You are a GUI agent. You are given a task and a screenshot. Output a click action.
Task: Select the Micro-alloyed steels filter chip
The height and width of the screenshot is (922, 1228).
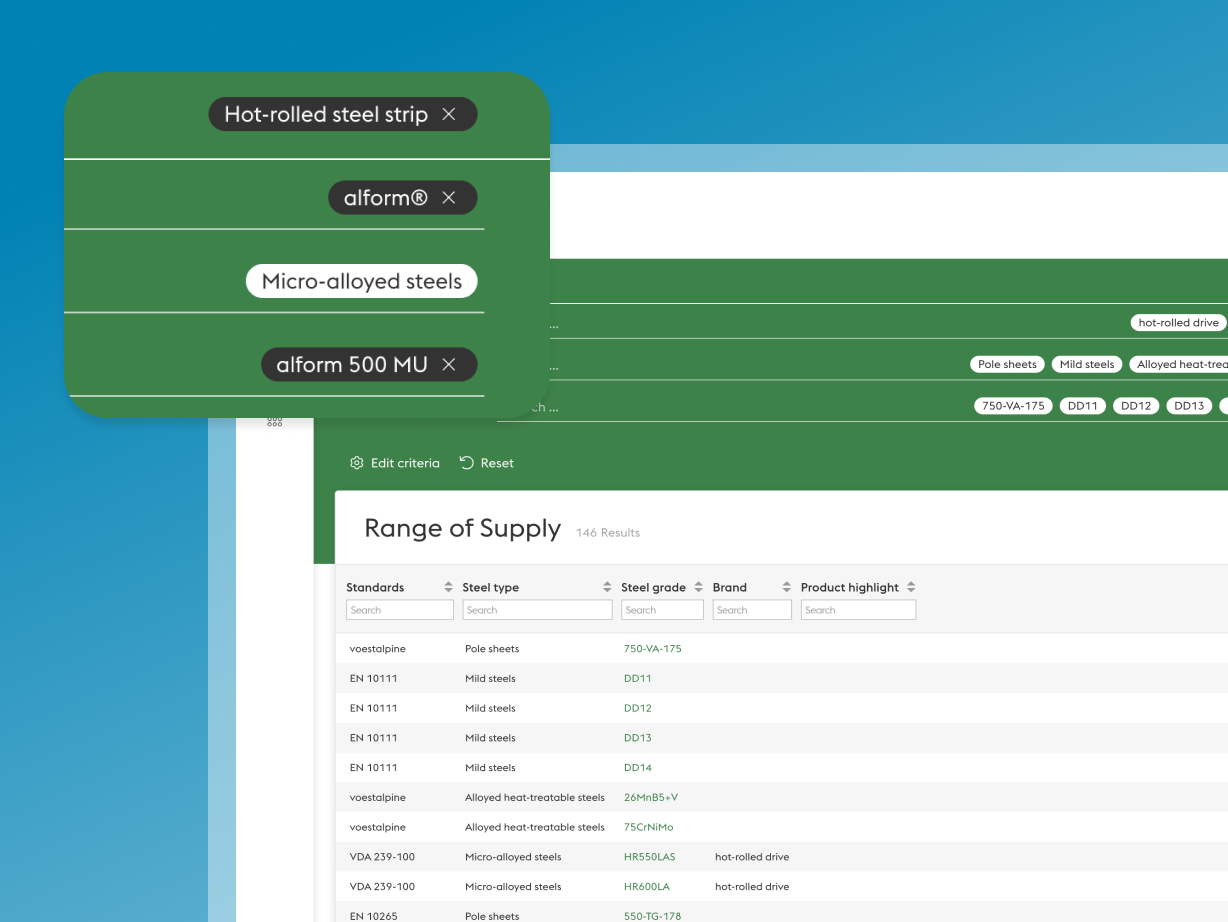tap(361, 281)
